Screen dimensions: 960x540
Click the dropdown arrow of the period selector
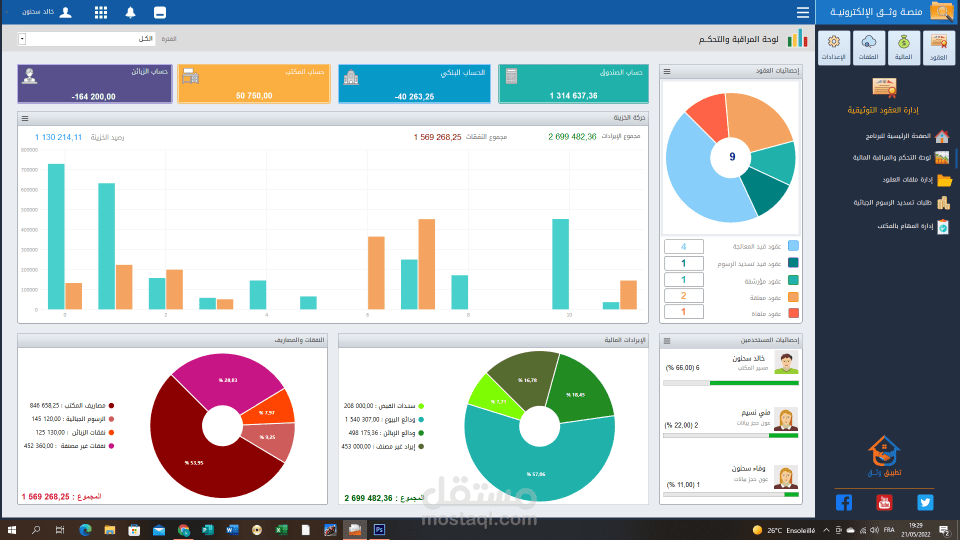click(22, 39)
